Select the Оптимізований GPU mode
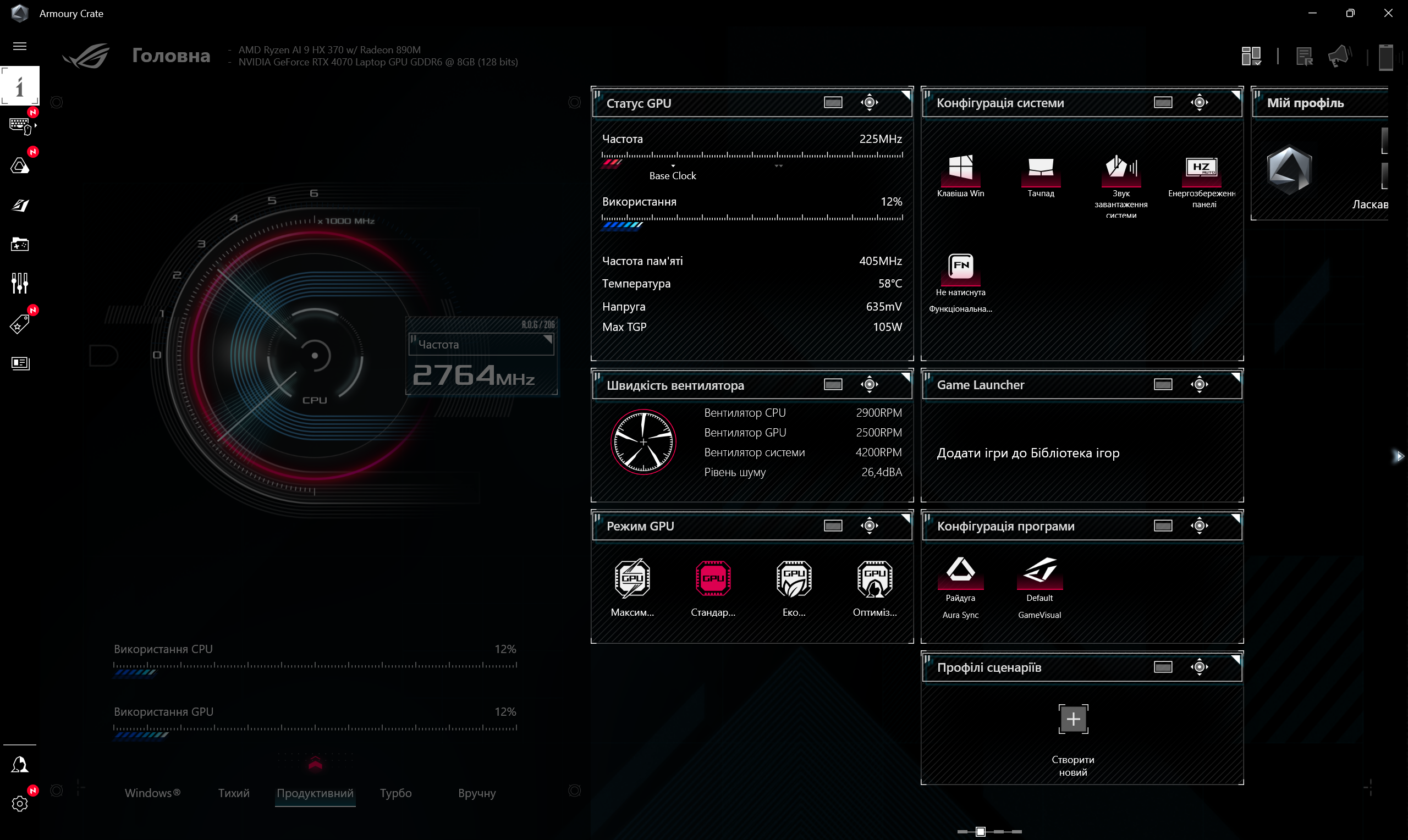The image size is (1408, 840). 874,578
